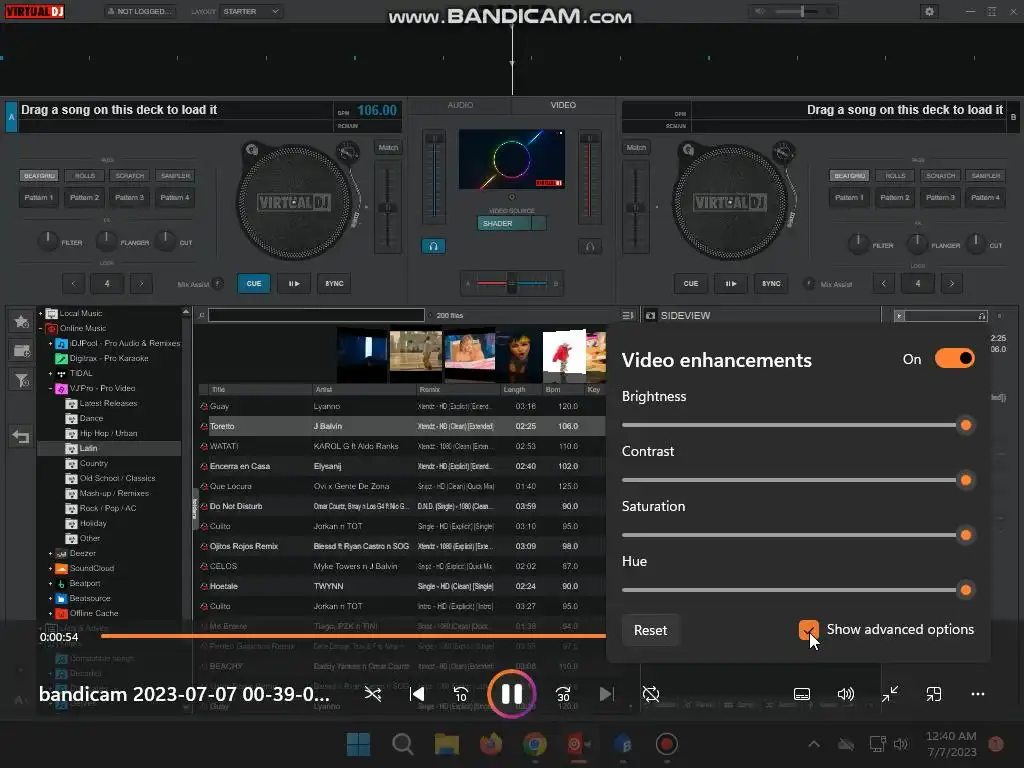Expand DJPool Pro Audio & Remixes
This screenshot has width=1024, height=768.
click(x=50, y=344)
